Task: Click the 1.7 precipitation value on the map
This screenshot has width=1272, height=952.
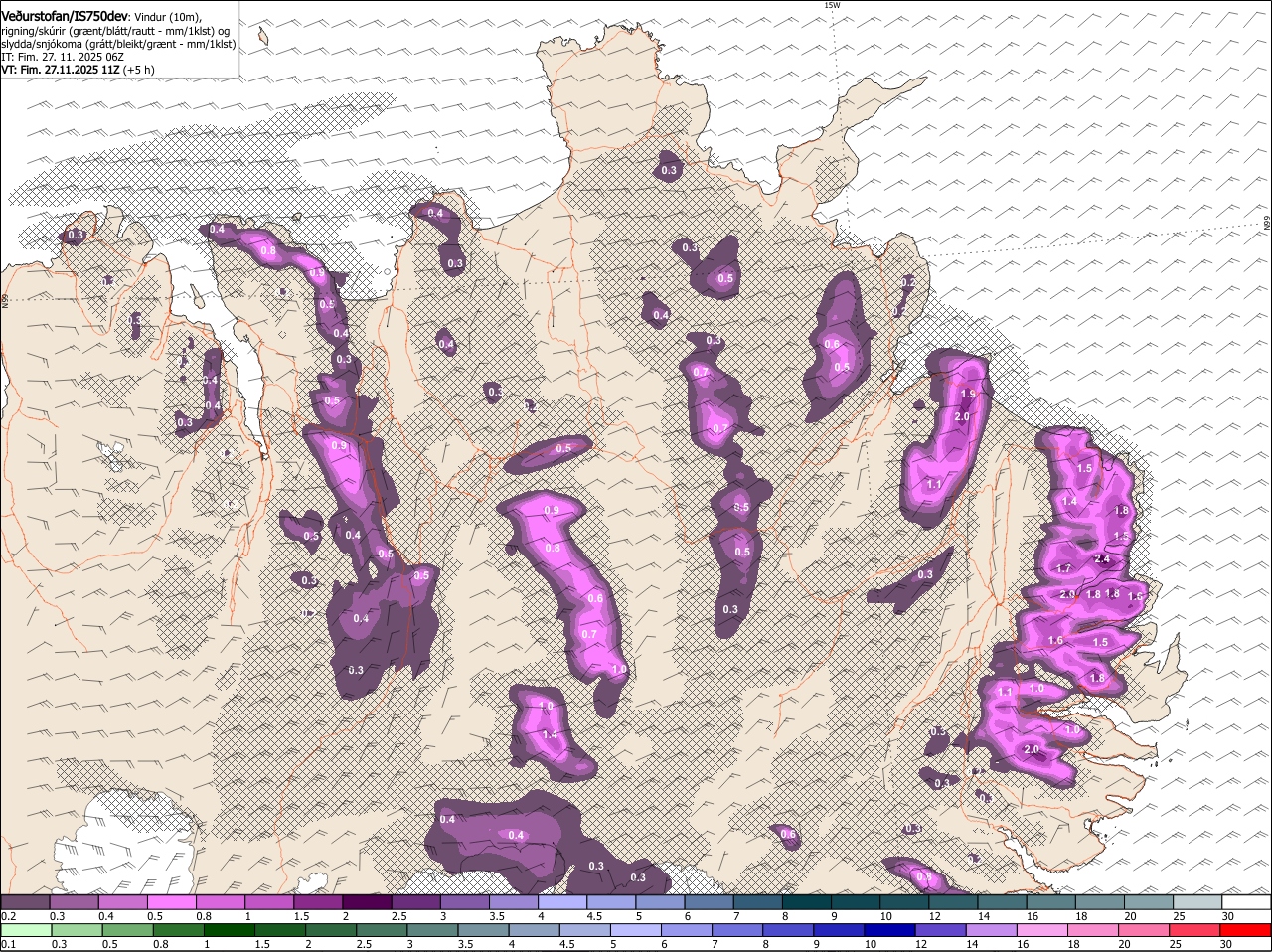Action: (1064, 568)
